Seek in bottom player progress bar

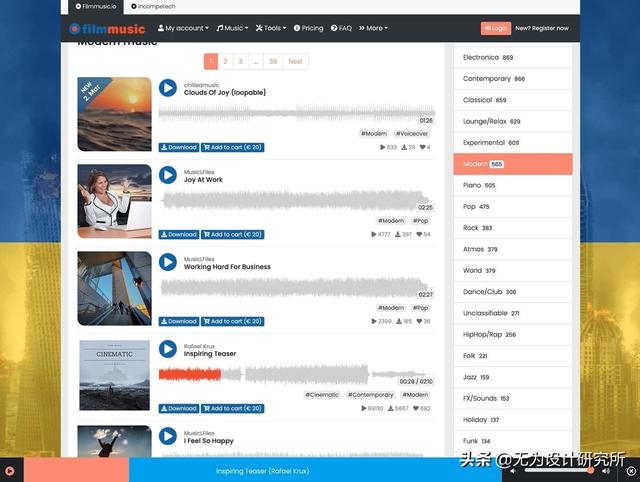pyautogui.click(x=263, y=470)
